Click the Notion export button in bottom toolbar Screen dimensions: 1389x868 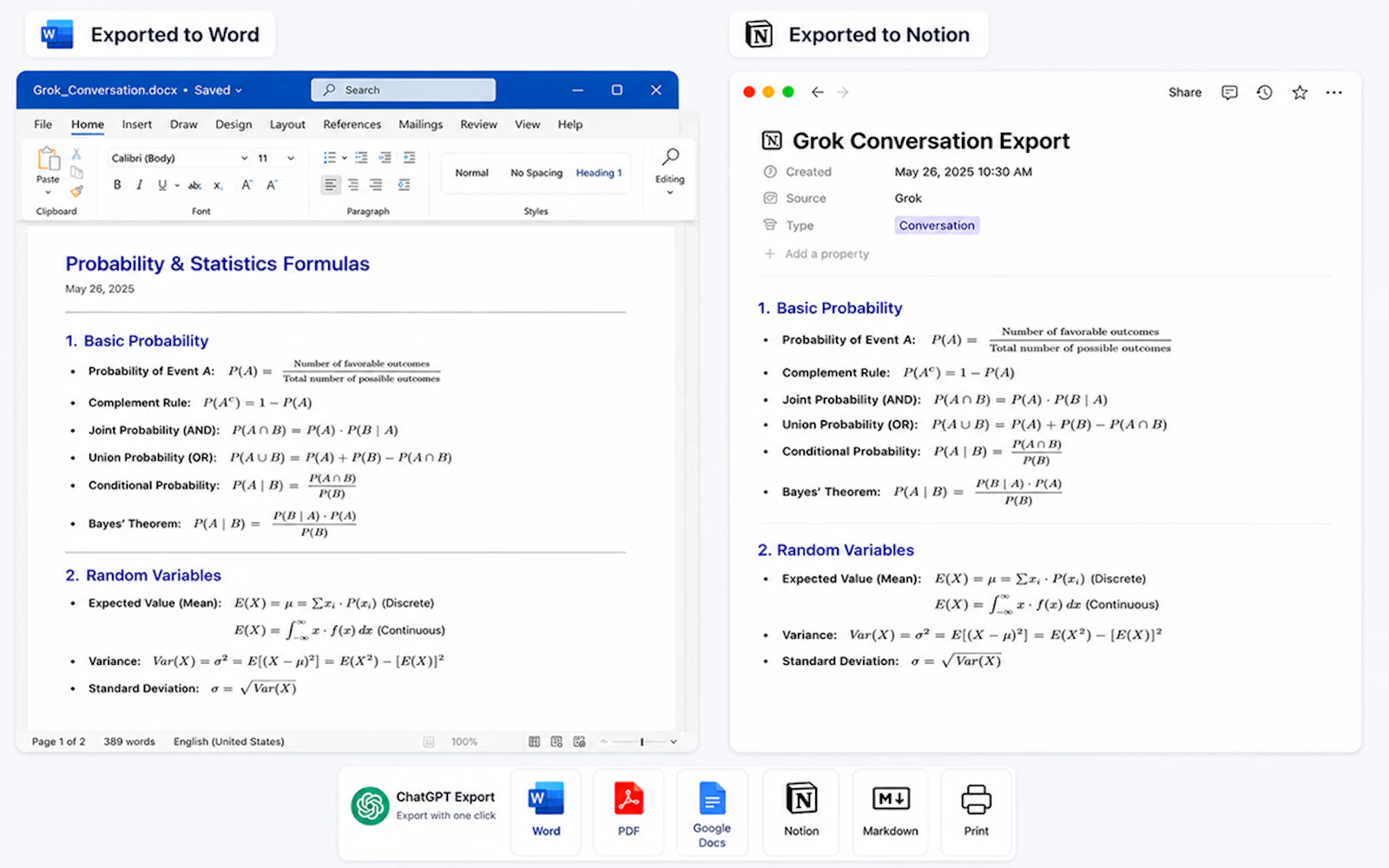[801, 812]
